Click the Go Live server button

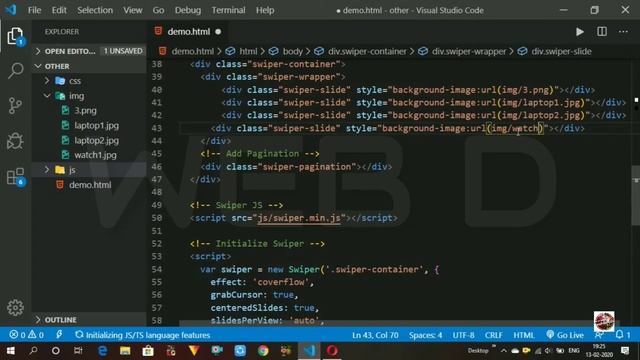coord(565,335)
